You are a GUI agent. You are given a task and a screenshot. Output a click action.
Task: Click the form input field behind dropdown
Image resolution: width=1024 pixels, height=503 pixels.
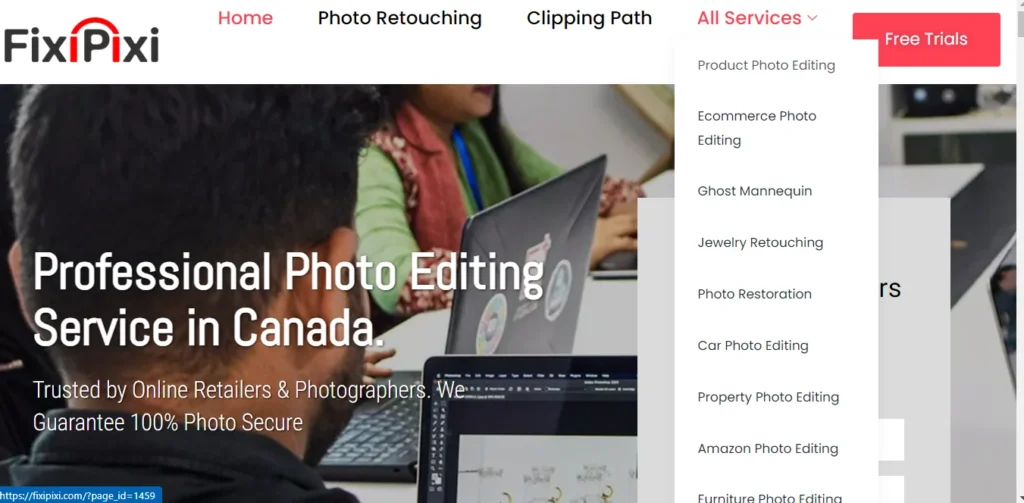(x=891, y=440)
